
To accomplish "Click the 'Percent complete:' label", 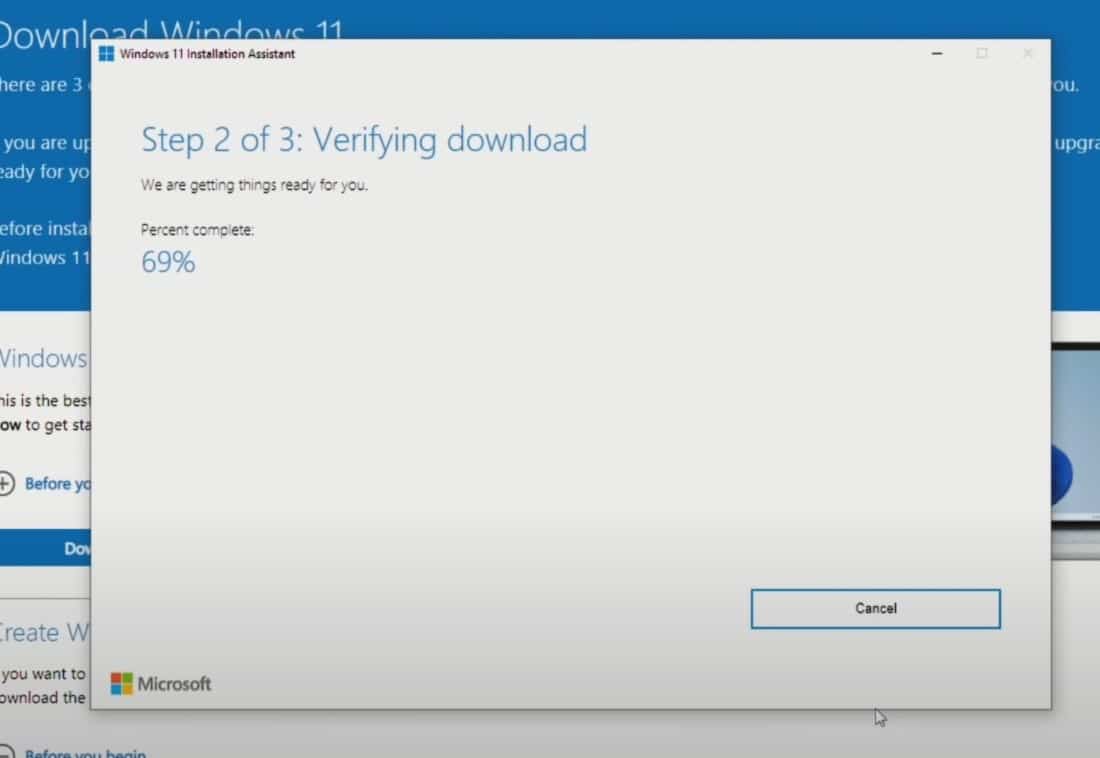I will pyautogui.click(x=198, y=230).
